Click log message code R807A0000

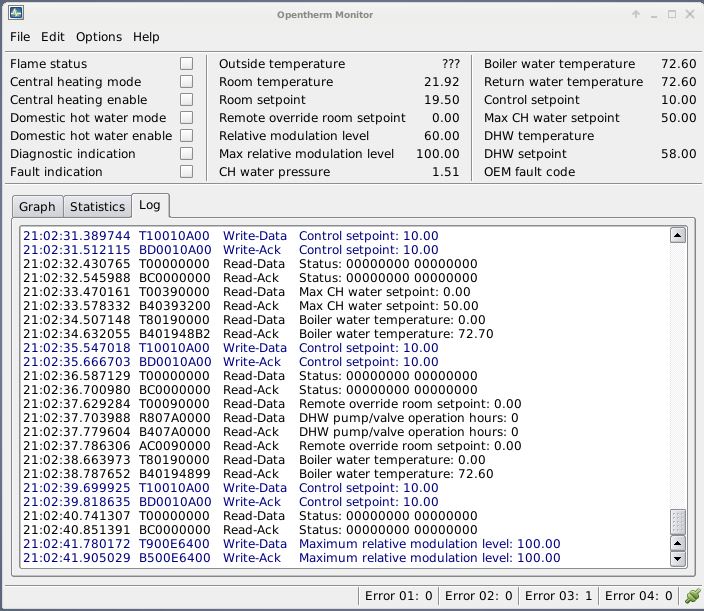tap(175, 418)
